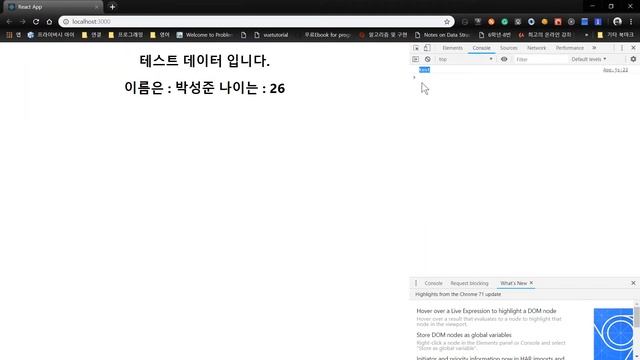Toggle the console sidebar icon
The image size is (640, 360).
pyautogui.click(x=416, y=59)
